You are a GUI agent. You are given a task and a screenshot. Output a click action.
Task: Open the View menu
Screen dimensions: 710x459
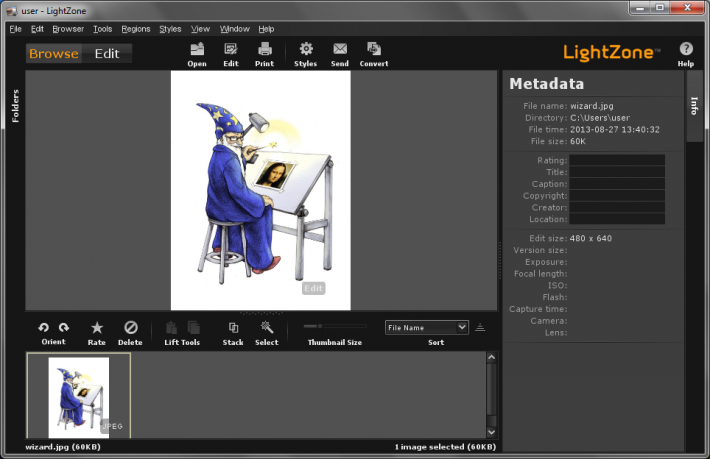[200, 29]
